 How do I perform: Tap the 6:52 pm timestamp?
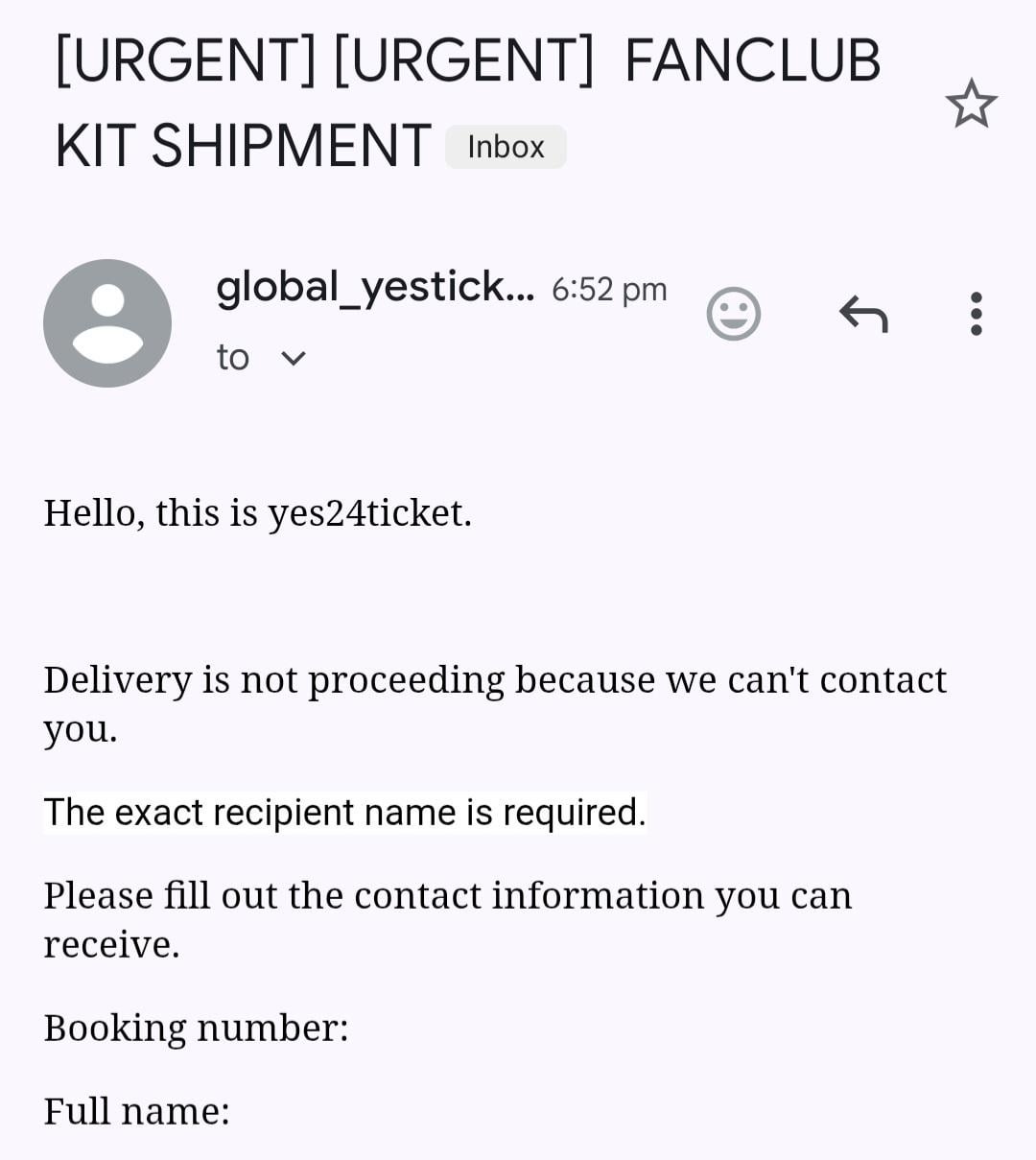coord(609,289)
